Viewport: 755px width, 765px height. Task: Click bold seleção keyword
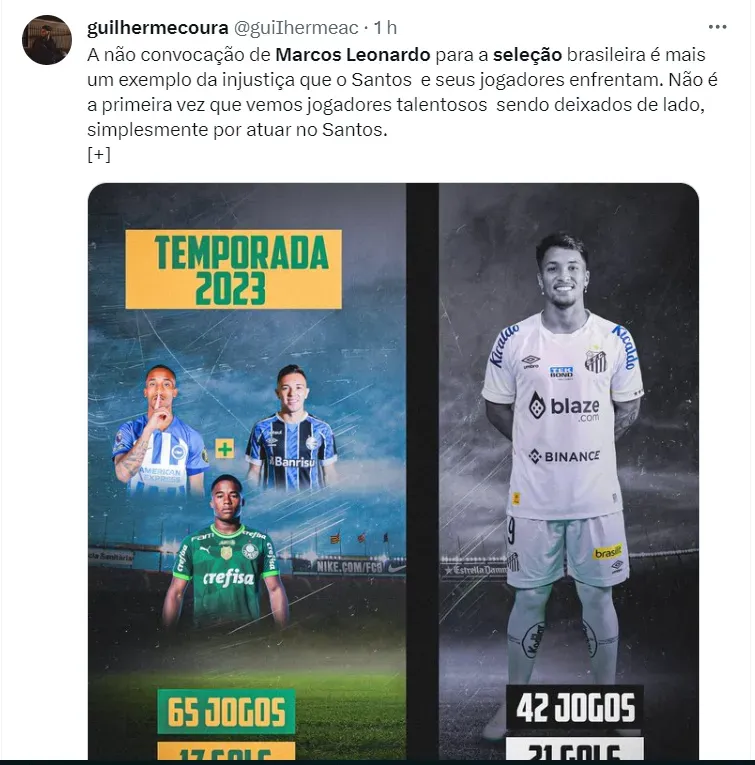[527, 55]
